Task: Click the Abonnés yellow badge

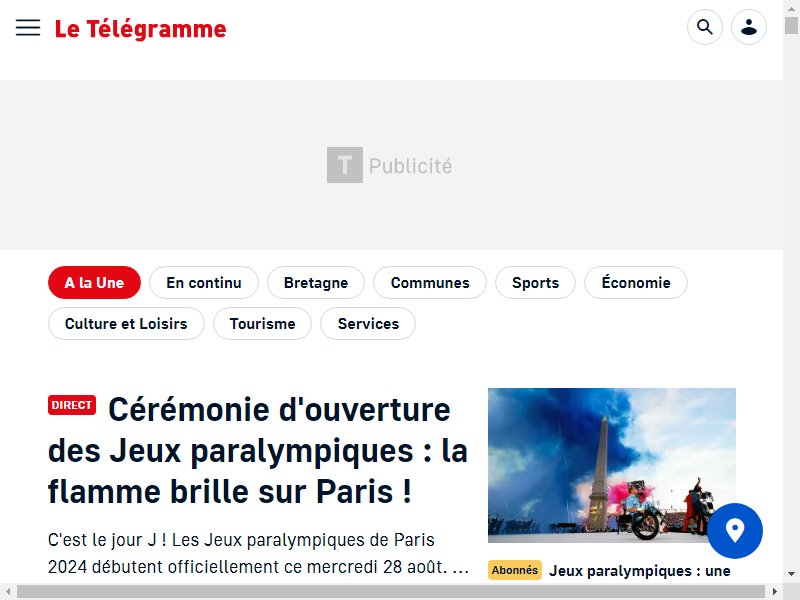Action: [515, 570]
